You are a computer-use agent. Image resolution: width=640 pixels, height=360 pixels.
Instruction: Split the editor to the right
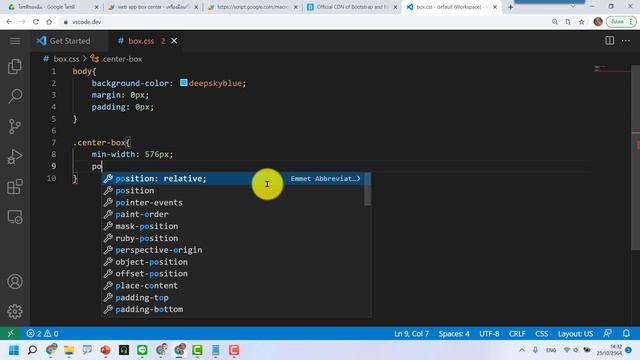pyautogui.click(x=609, y=40)
